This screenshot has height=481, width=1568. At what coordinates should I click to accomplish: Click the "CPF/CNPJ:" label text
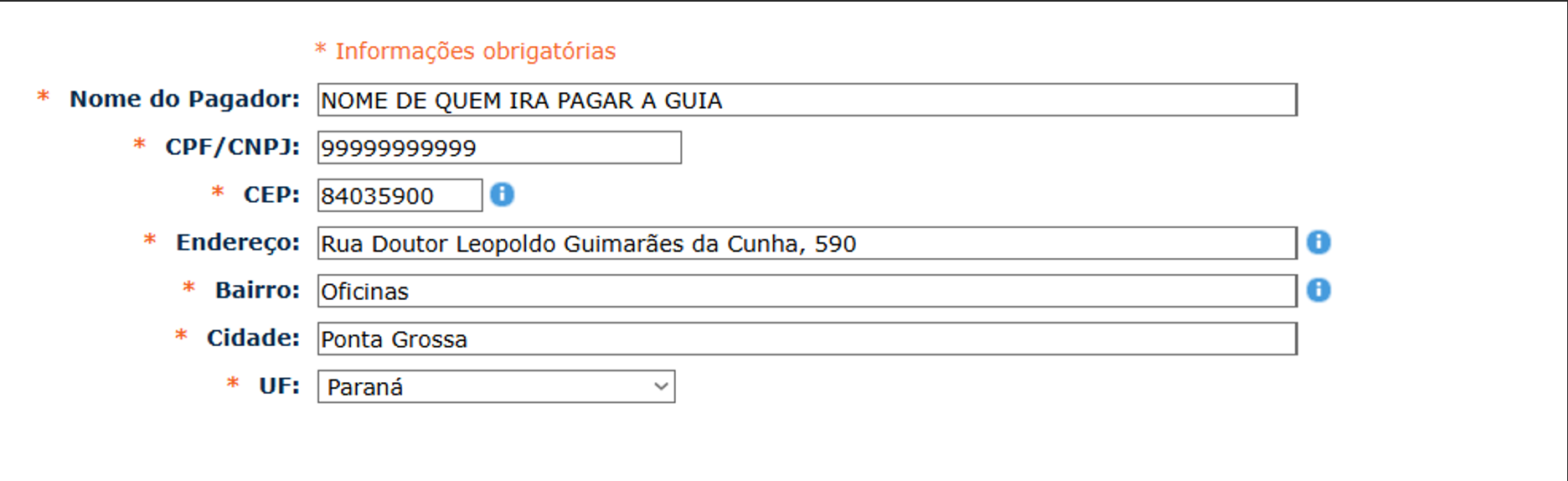click(x=232, y=147)
